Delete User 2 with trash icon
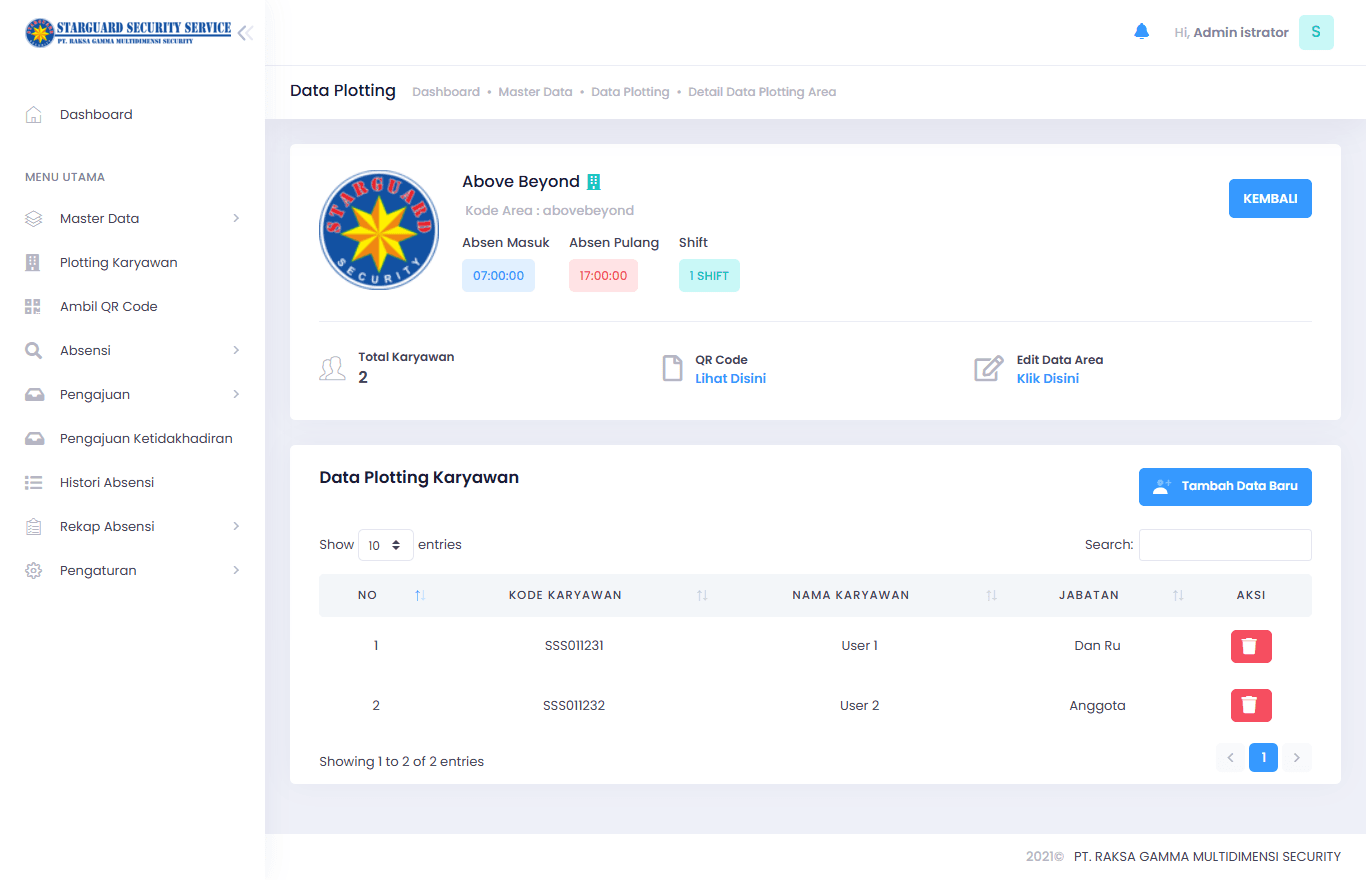This screenshot has width=1366, height=881. pyautogui.click(x=1250, y=706)
